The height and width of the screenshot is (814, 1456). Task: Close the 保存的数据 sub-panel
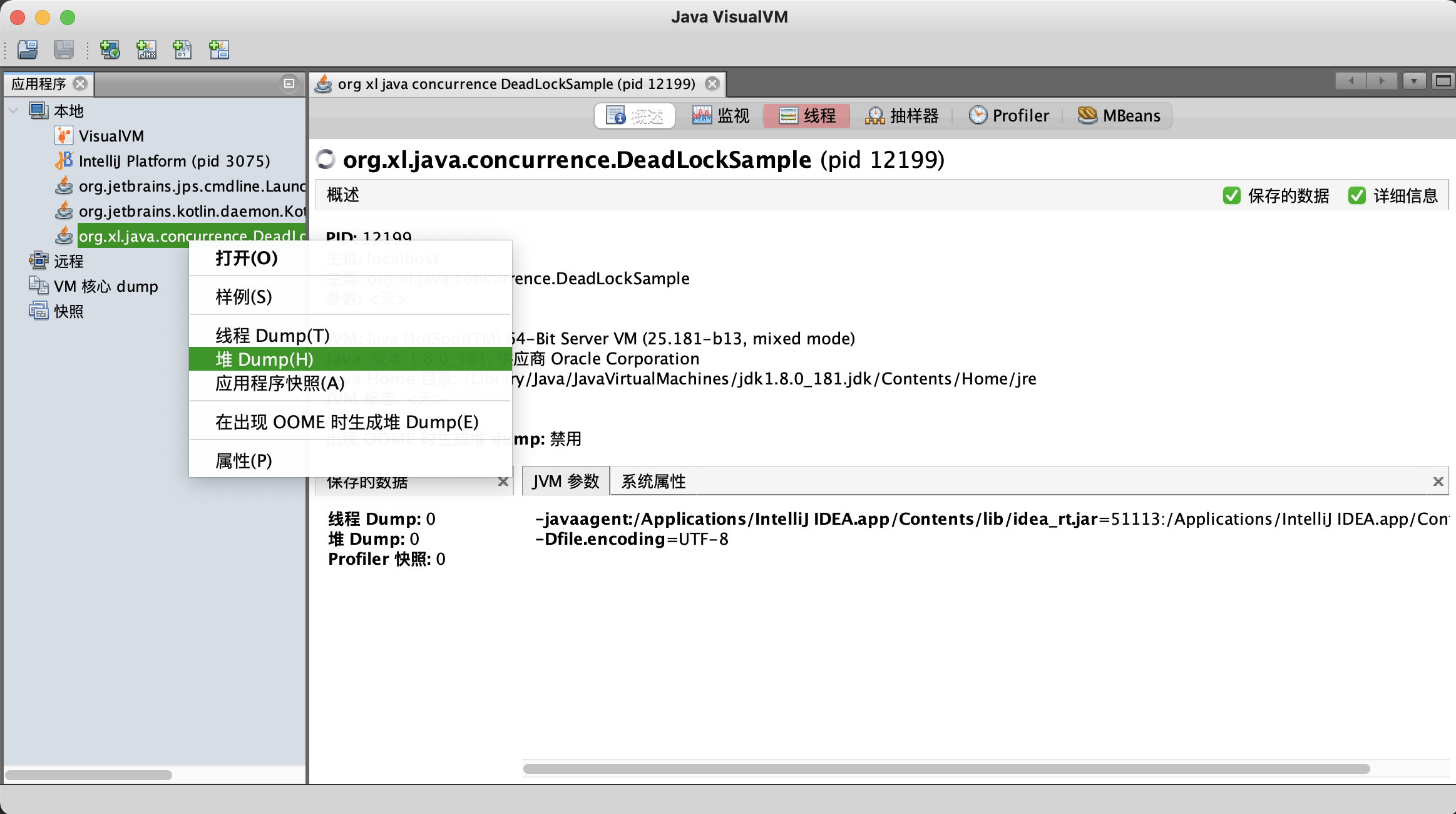click(503, 482)
